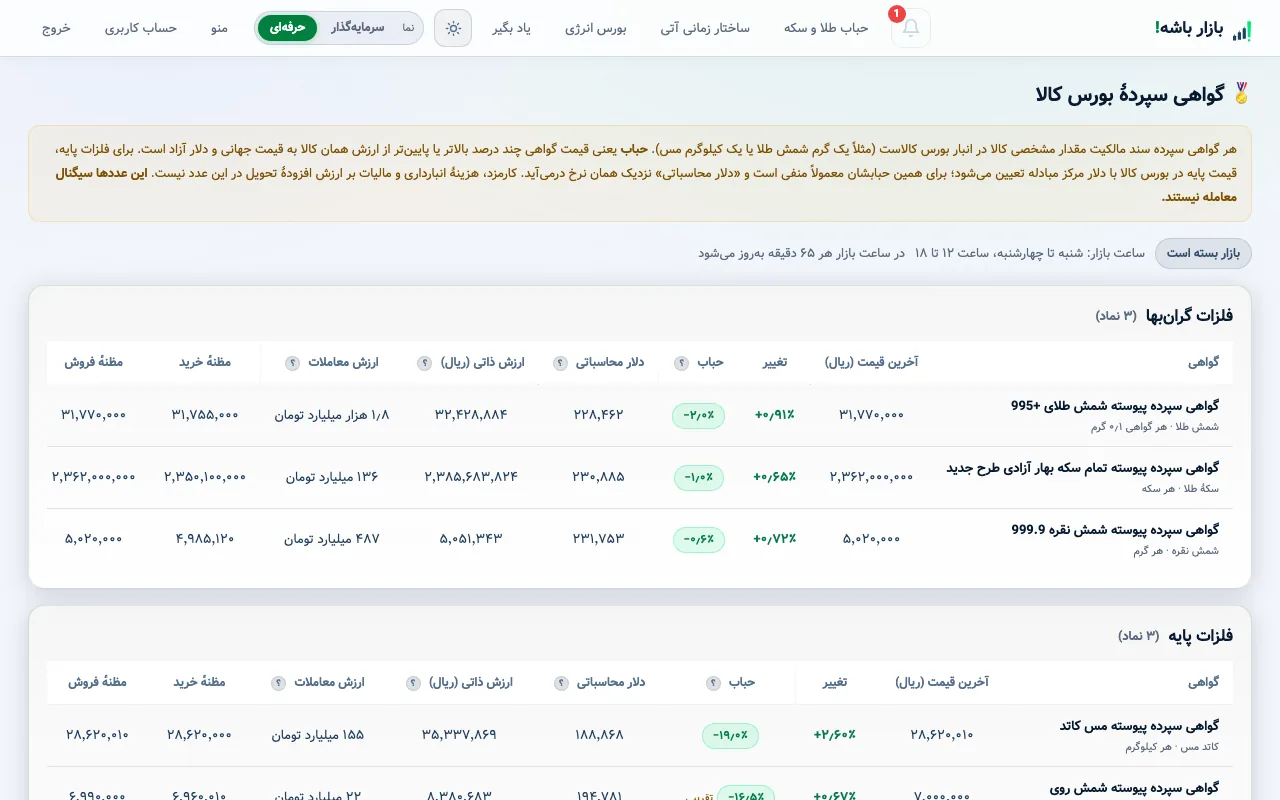Screen dimensions: 1280x800
Task: Click intrinsic value ۳۲,۴۲۸,۸۸۴
Action: pos(471,415)
